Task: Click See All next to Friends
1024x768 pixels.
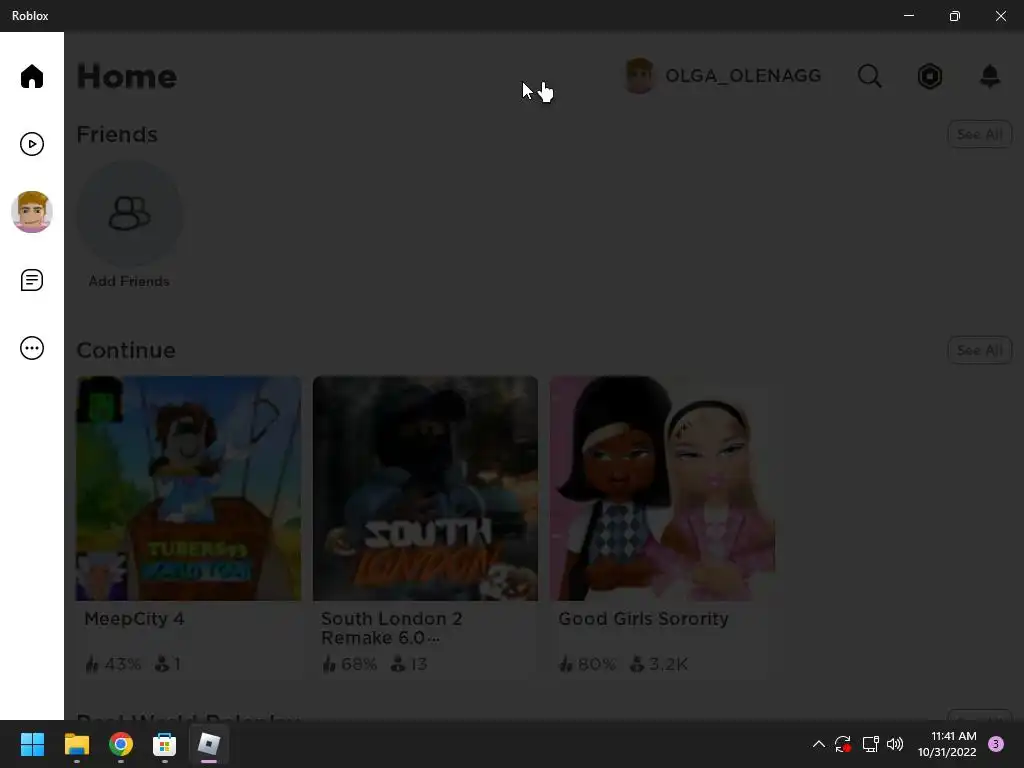Action: pyautogui.click(x=980, y=134)
